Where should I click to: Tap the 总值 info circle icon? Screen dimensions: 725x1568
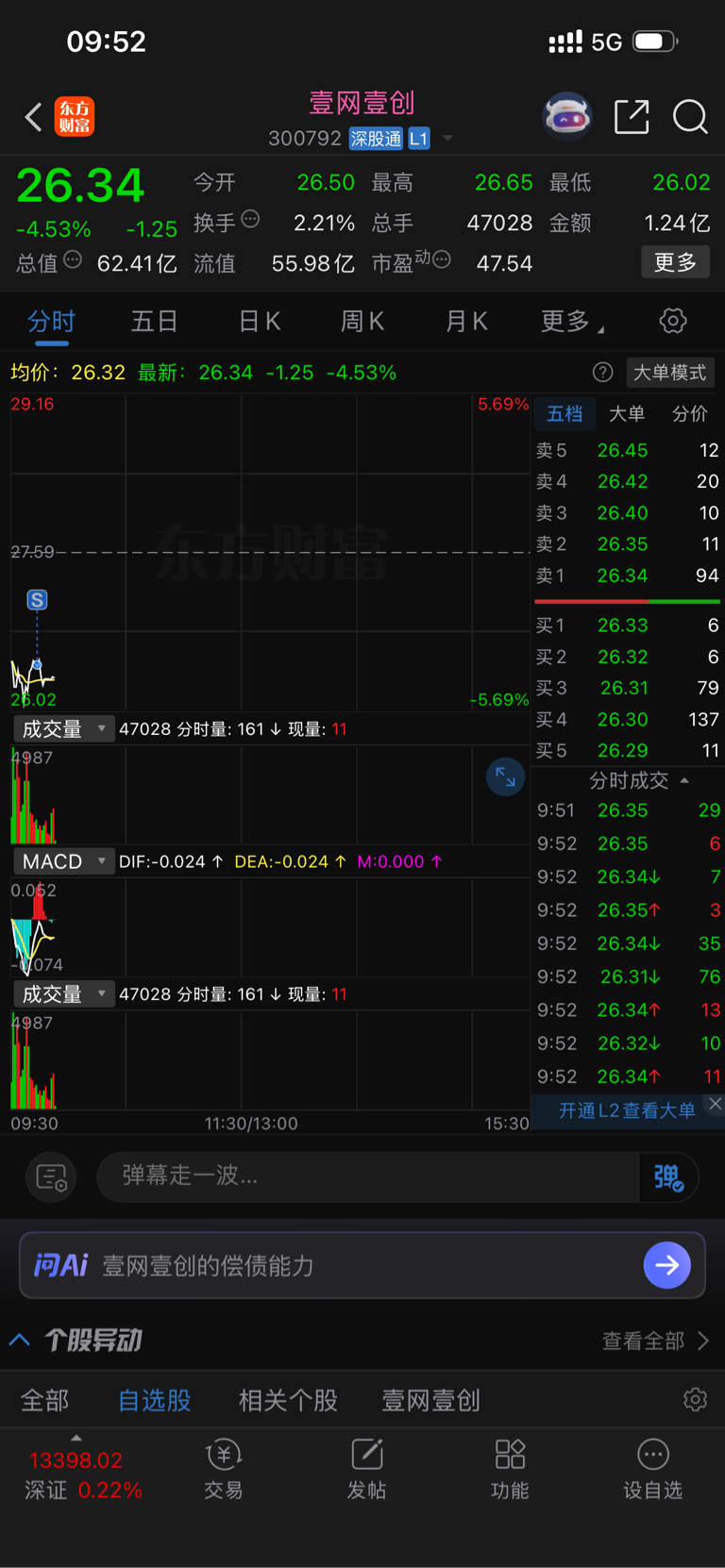click(x=73, y=259)
